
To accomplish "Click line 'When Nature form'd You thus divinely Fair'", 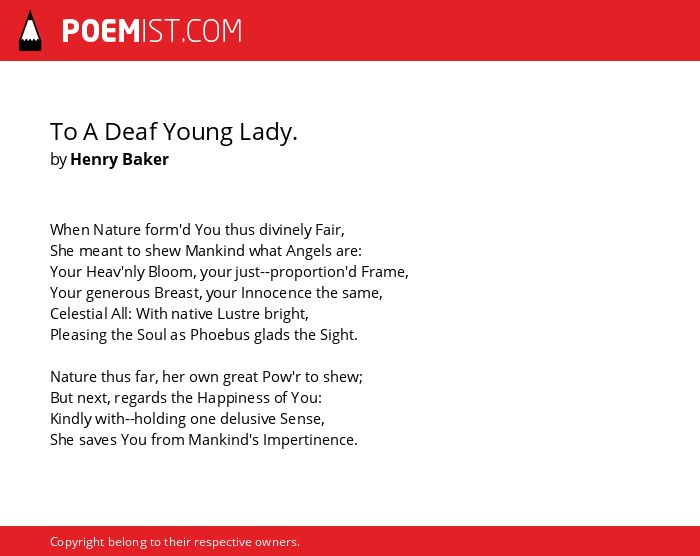I will pyautogui.click(x=197, y=230).
